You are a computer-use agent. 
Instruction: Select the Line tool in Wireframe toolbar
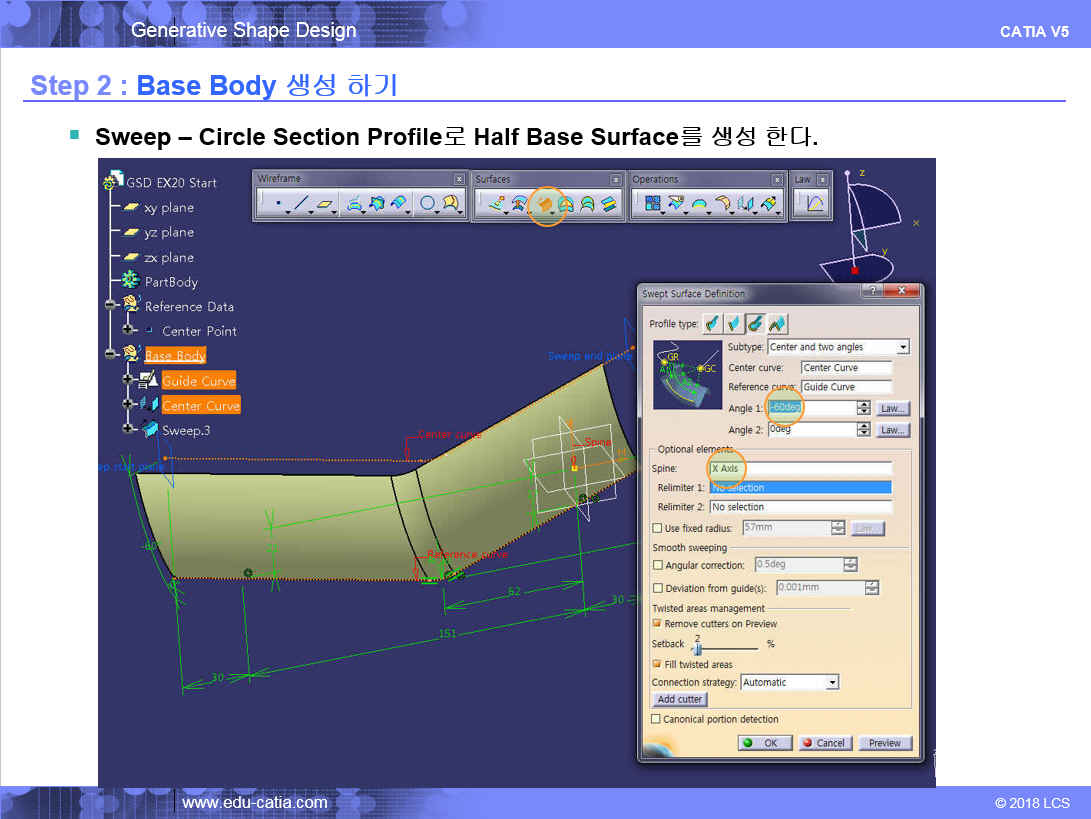pos(301,204)
